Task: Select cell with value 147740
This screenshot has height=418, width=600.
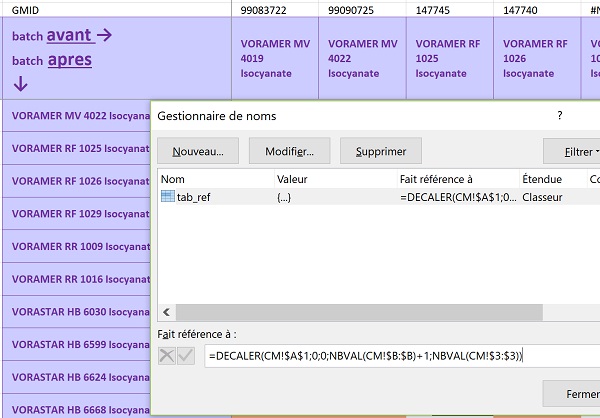Action: pyautogui.click(x=537, y=10)
